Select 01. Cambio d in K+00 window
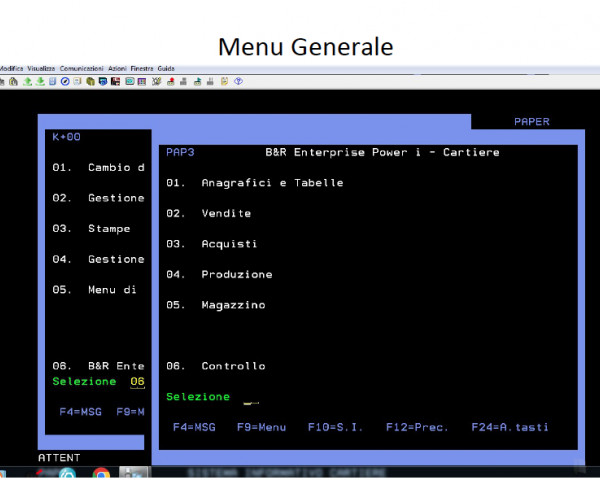This screenshot has width=600, height=480. tap(98, 168)
